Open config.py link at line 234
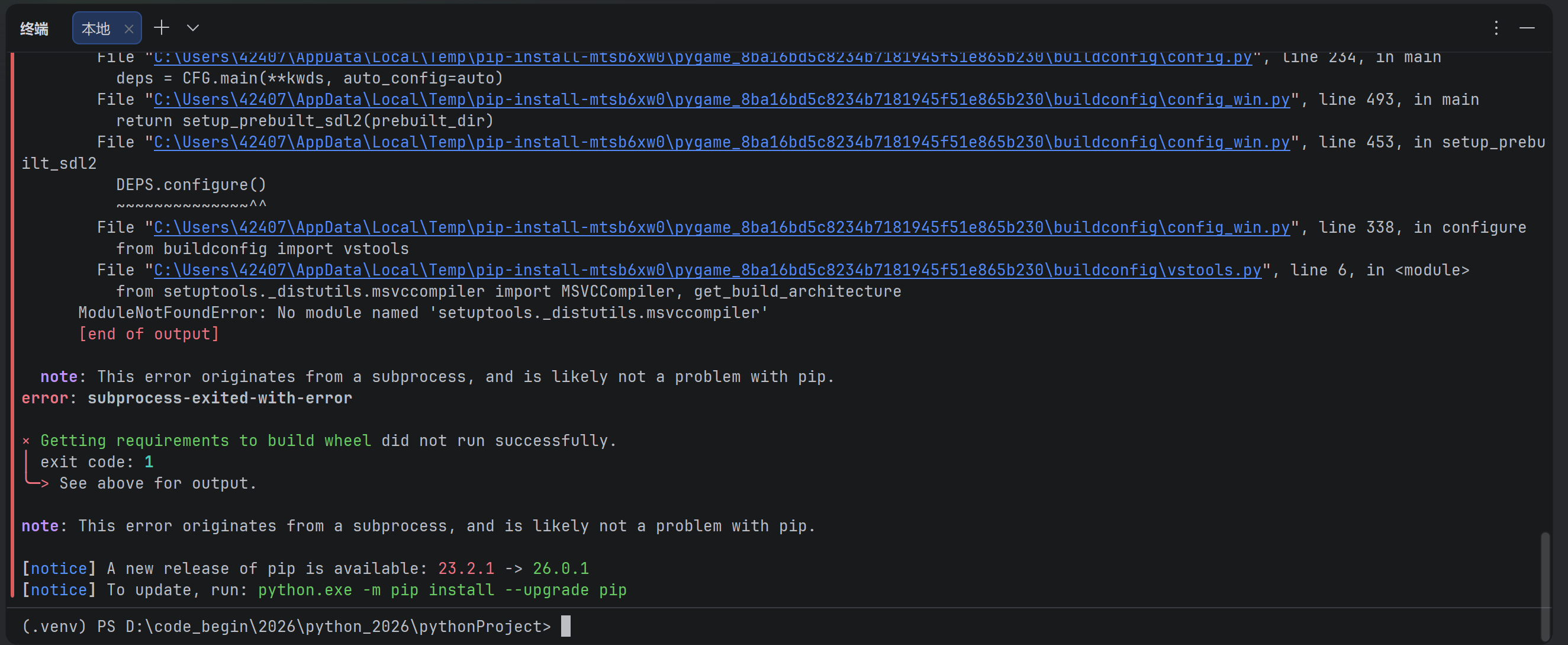1568x645 pixels. [703, 58]
